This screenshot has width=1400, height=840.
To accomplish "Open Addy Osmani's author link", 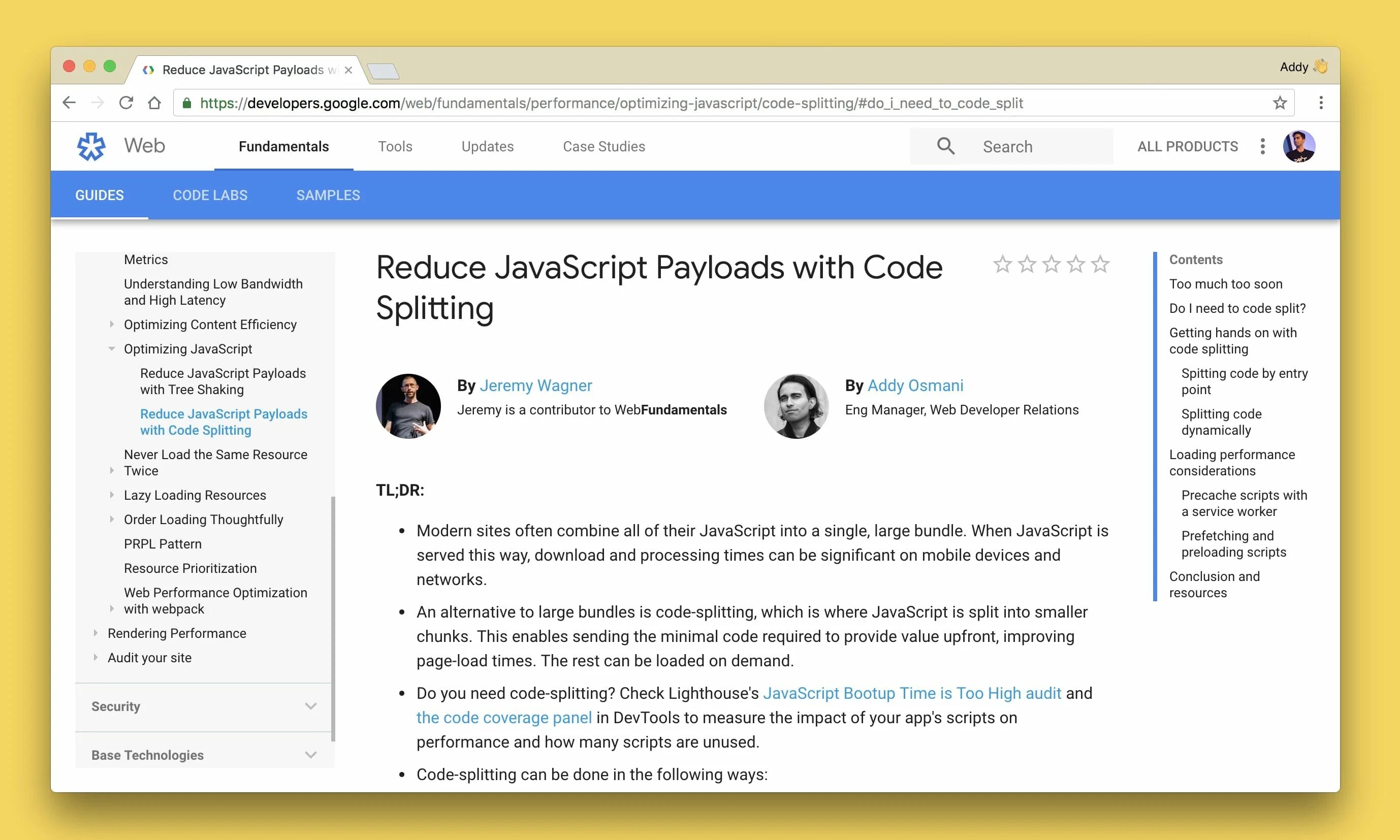I will pos(915,385).
